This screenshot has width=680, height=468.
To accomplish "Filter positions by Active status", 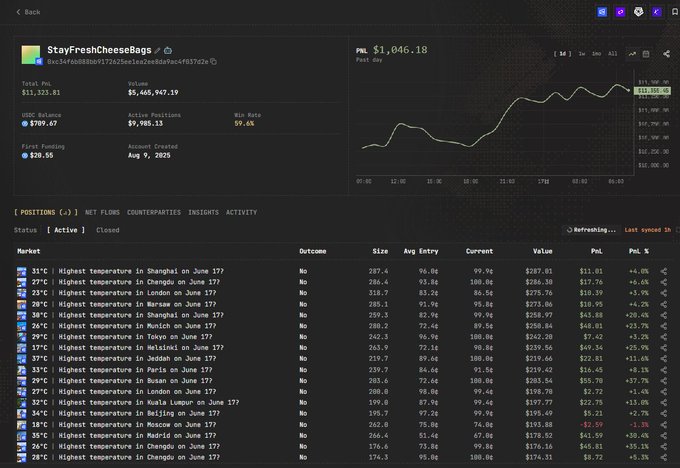I will coord(66,230).
